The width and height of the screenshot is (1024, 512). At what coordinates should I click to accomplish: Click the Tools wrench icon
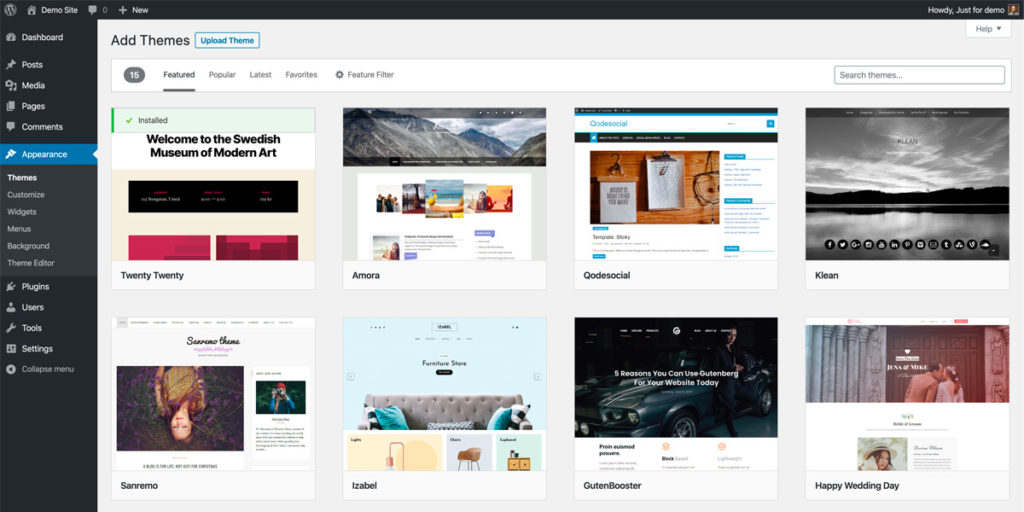(10, 328)
